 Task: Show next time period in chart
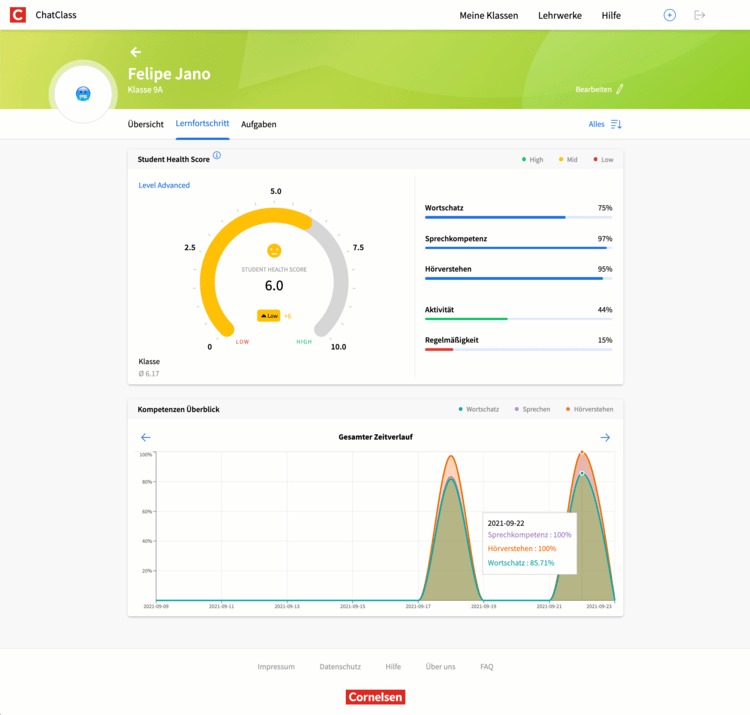click(605, 438)
